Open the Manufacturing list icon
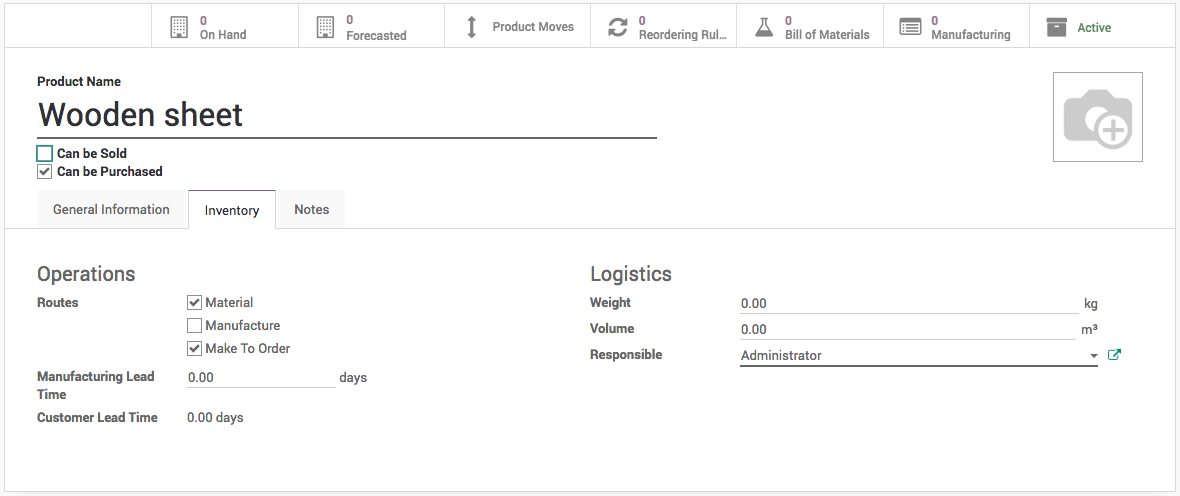 [x=910, y=27]
